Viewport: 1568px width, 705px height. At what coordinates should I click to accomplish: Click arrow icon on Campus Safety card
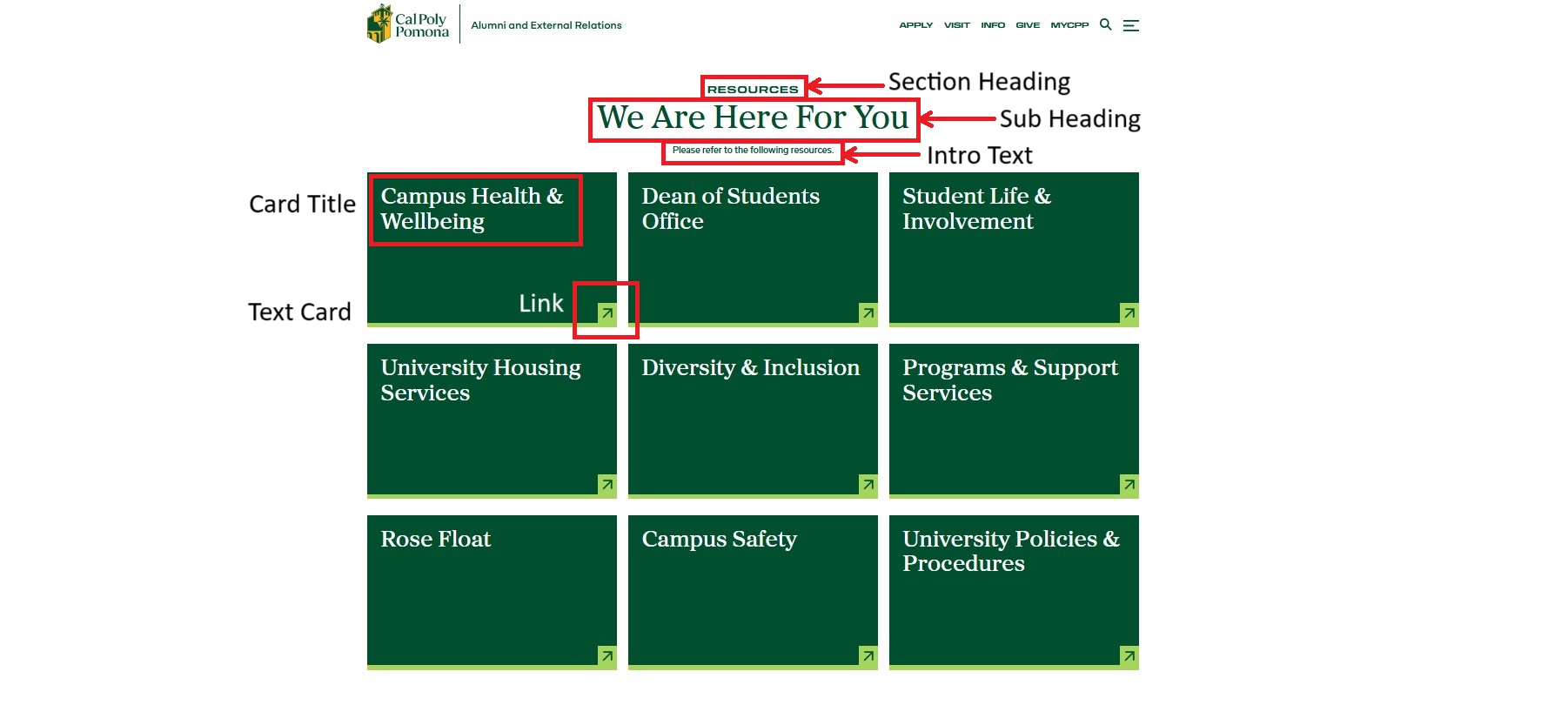pyautogui.click(x=868, y=655)
